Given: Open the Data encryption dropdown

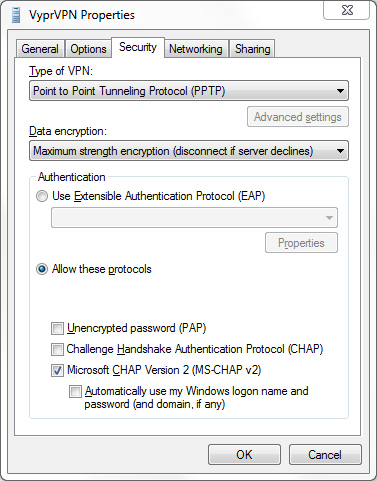Looking at the screenshot, I should pos(189,151).
